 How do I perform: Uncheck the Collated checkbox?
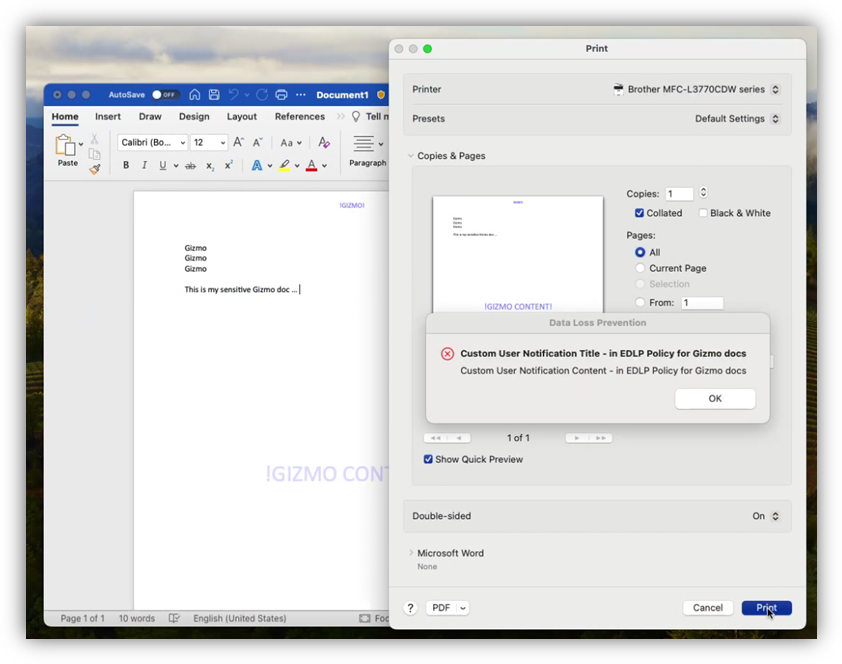point(639,213)
